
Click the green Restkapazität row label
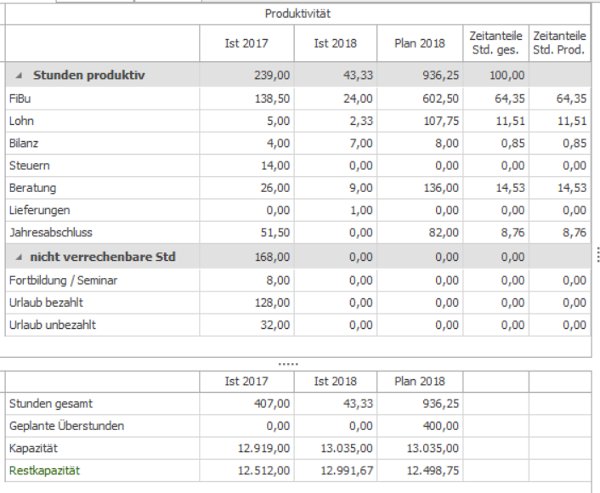[44, 470]
